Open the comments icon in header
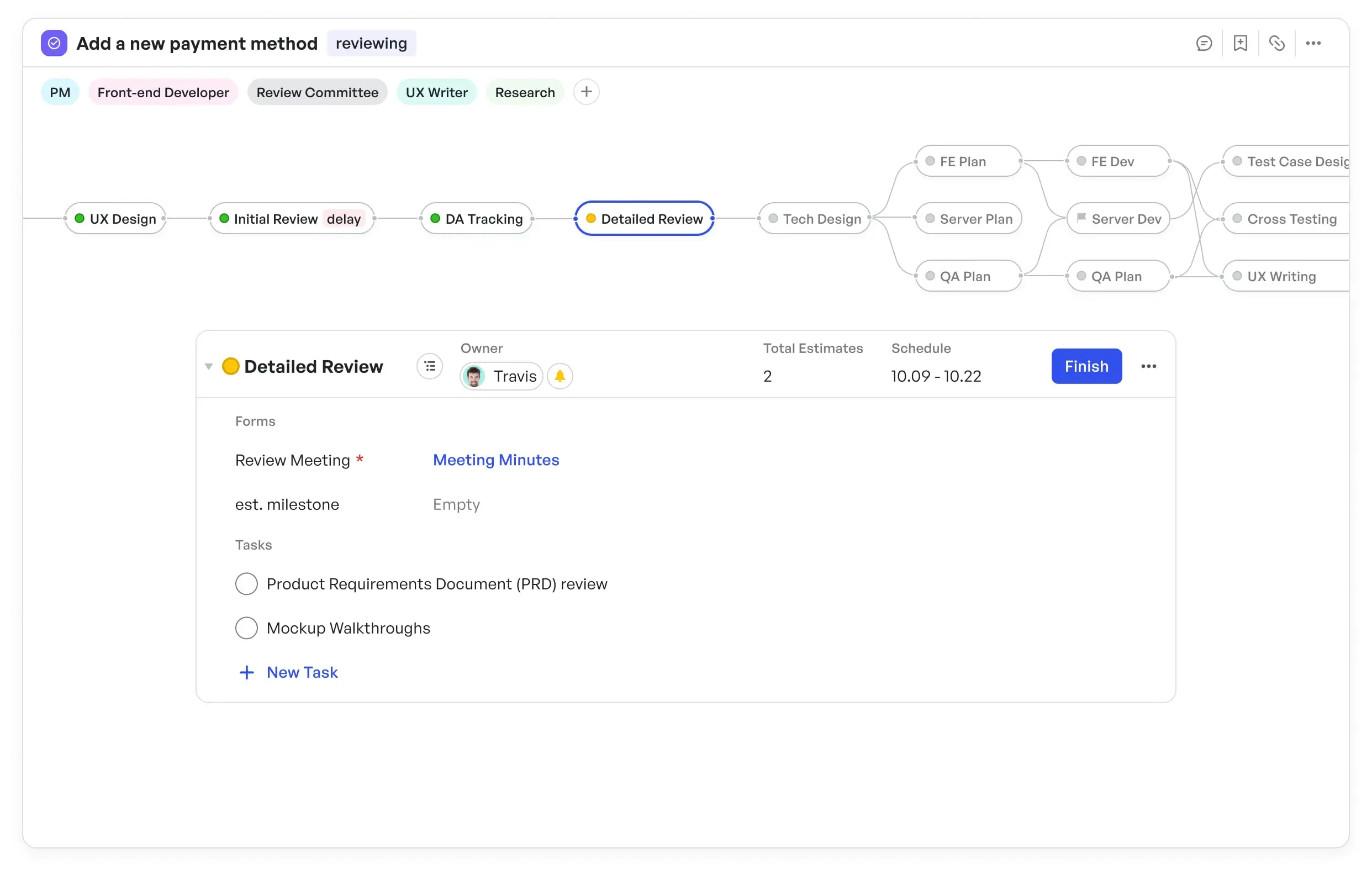Viewport: 1372px width, 875px height. [x=1204, y=43]
